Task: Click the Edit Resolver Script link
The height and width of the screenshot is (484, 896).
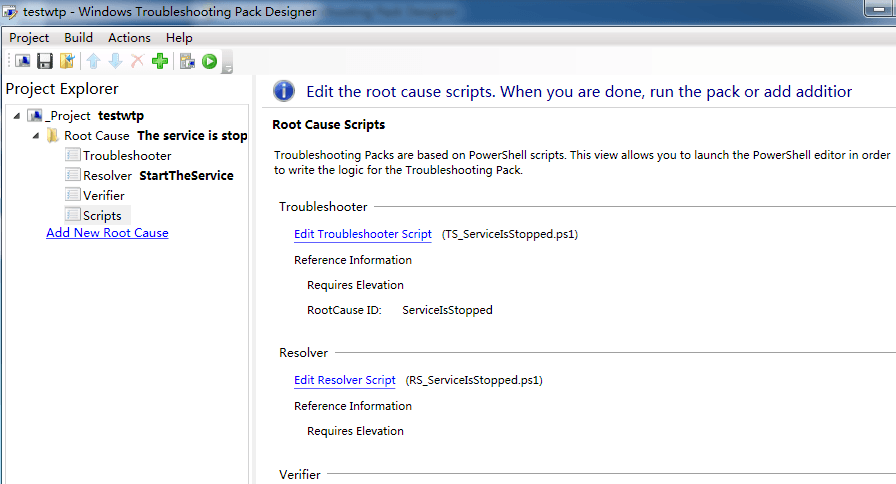Action: pyautogui.click(x=345, y=380)
